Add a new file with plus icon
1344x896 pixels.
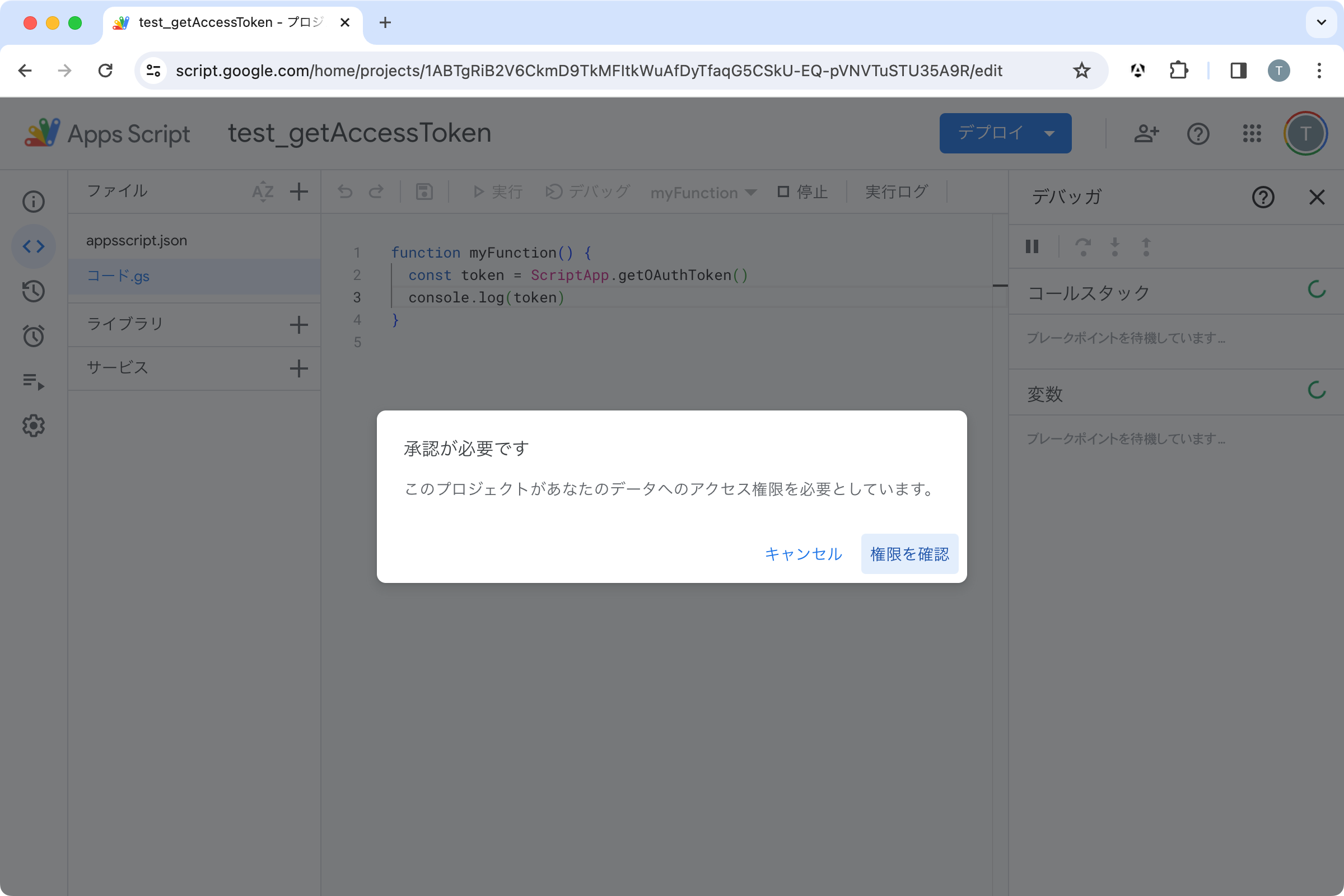click(x=299, y=192)
